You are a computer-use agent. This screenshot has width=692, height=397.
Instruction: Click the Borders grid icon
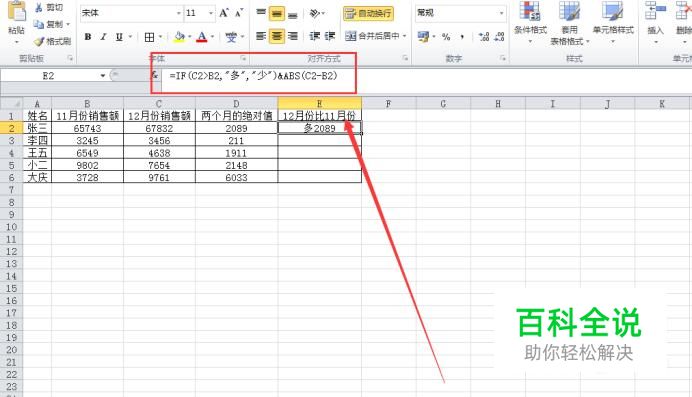(150, 37)
